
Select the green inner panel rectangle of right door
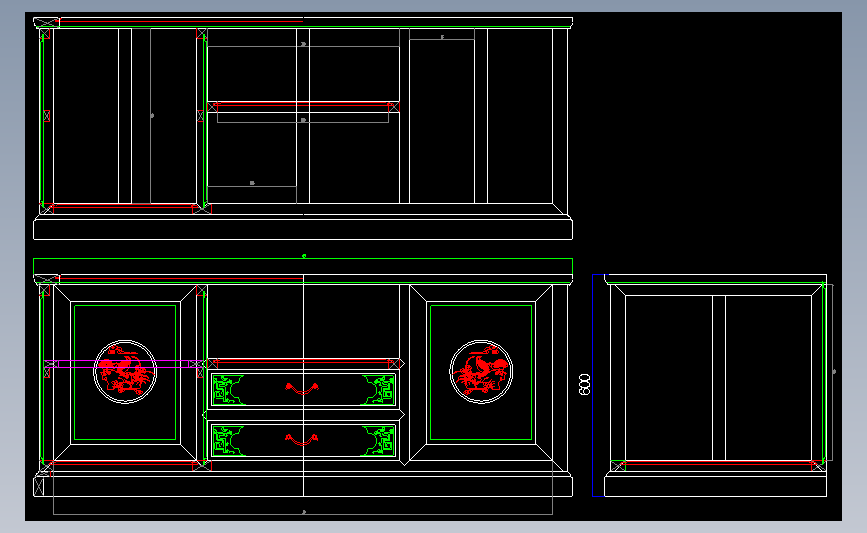(x=481, y=373)
